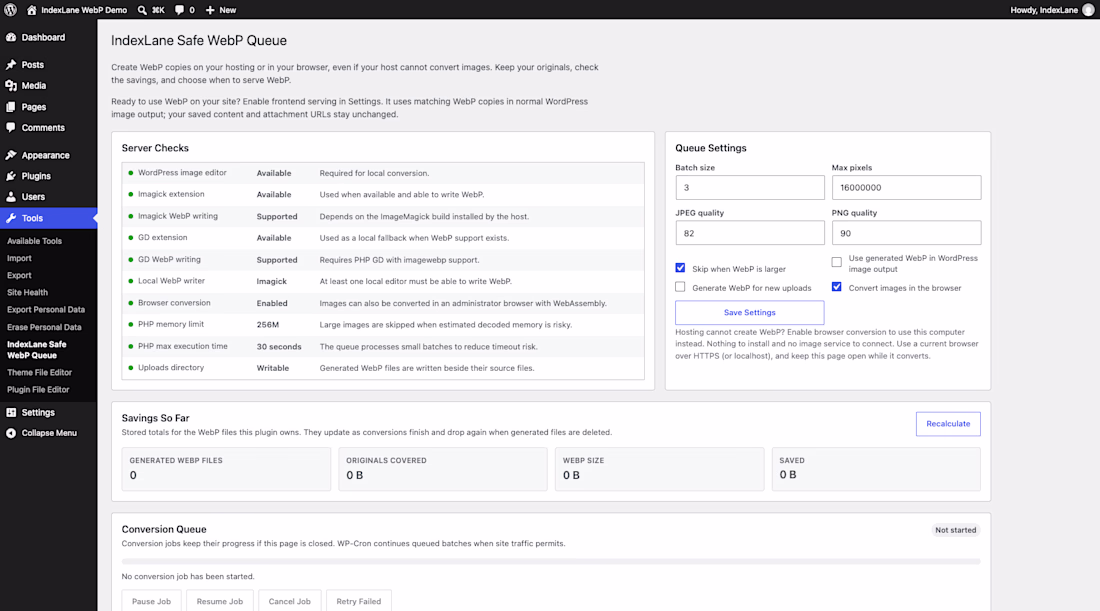Open IndexLane Safe WebP Queue submenu item
Viewport: 1100px width, 611px height.
pos(36,350)
